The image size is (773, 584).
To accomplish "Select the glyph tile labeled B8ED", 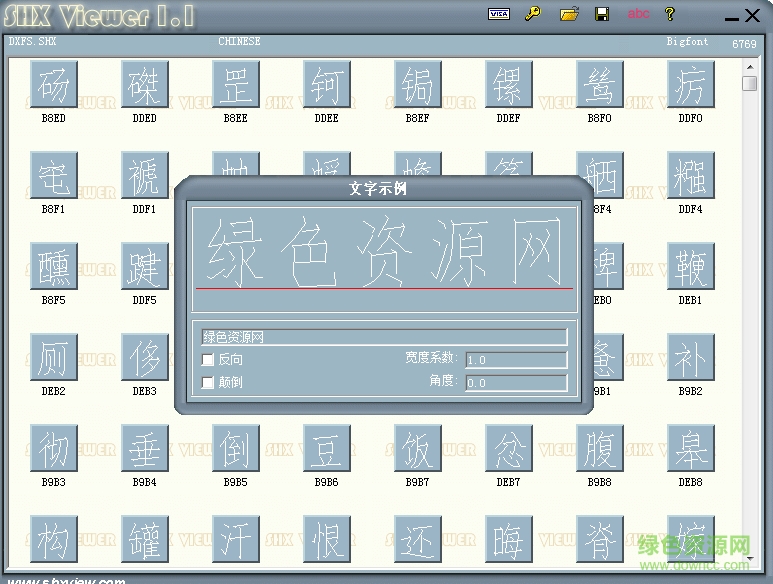I will tap(54, 84).
